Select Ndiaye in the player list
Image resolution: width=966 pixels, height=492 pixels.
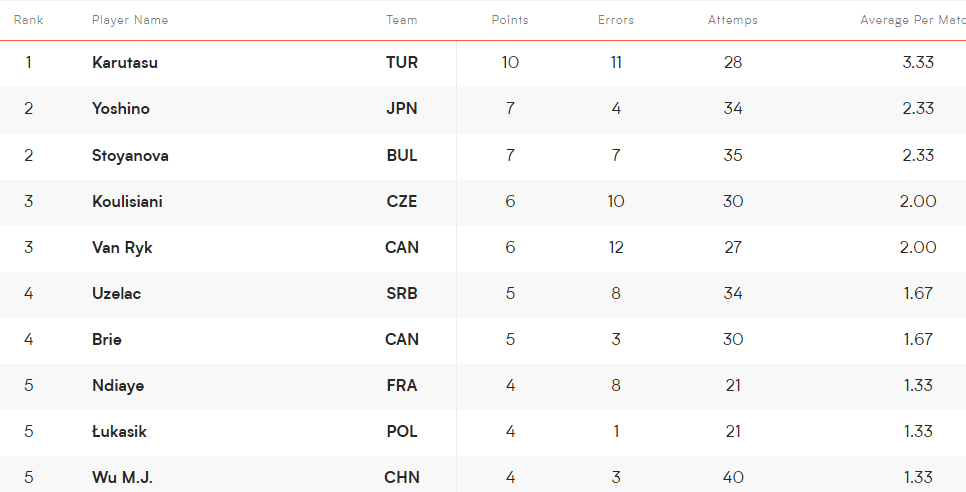(x=118, y=386)
